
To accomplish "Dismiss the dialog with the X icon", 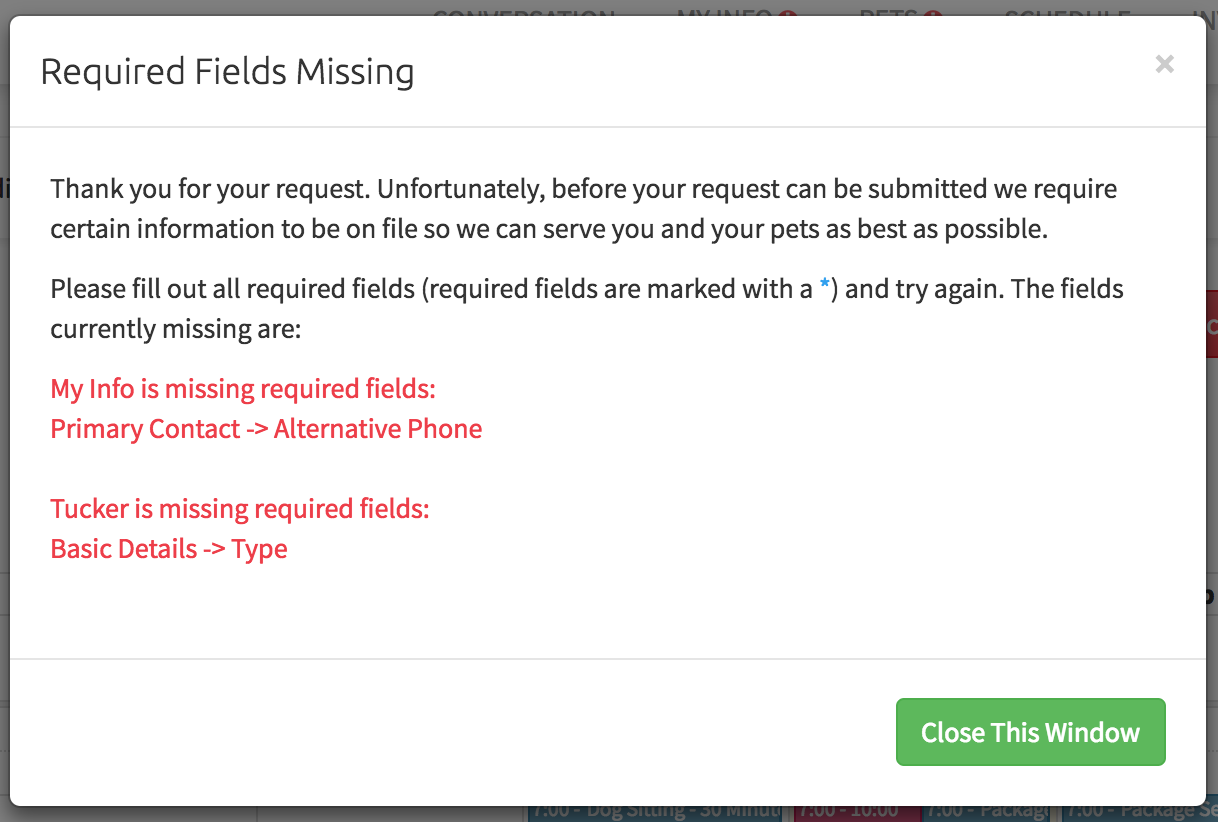I will (x=1164, y=64).
